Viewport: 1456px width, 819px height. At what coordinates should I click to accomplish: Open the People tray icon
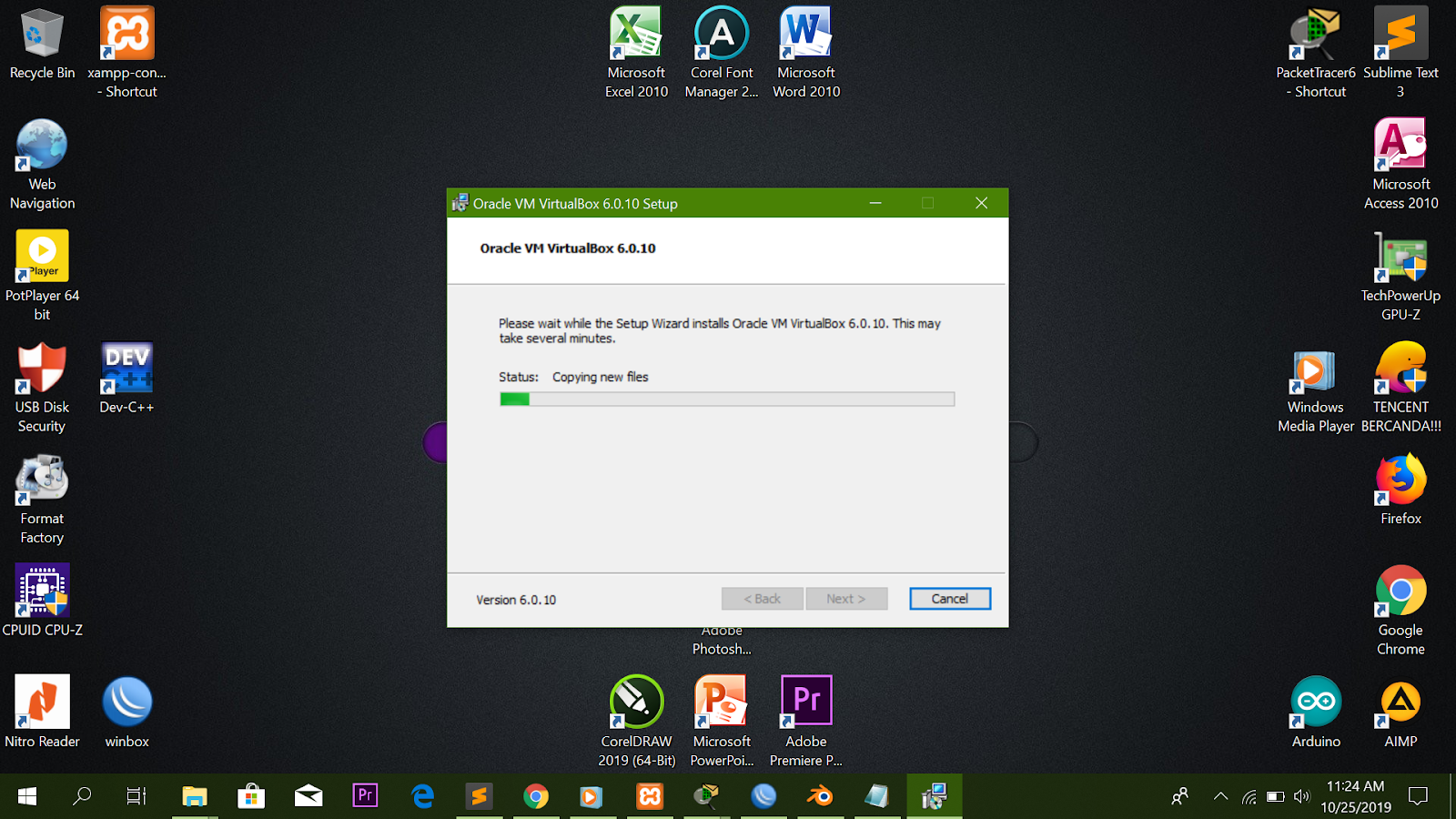(x=1180, y=796)
